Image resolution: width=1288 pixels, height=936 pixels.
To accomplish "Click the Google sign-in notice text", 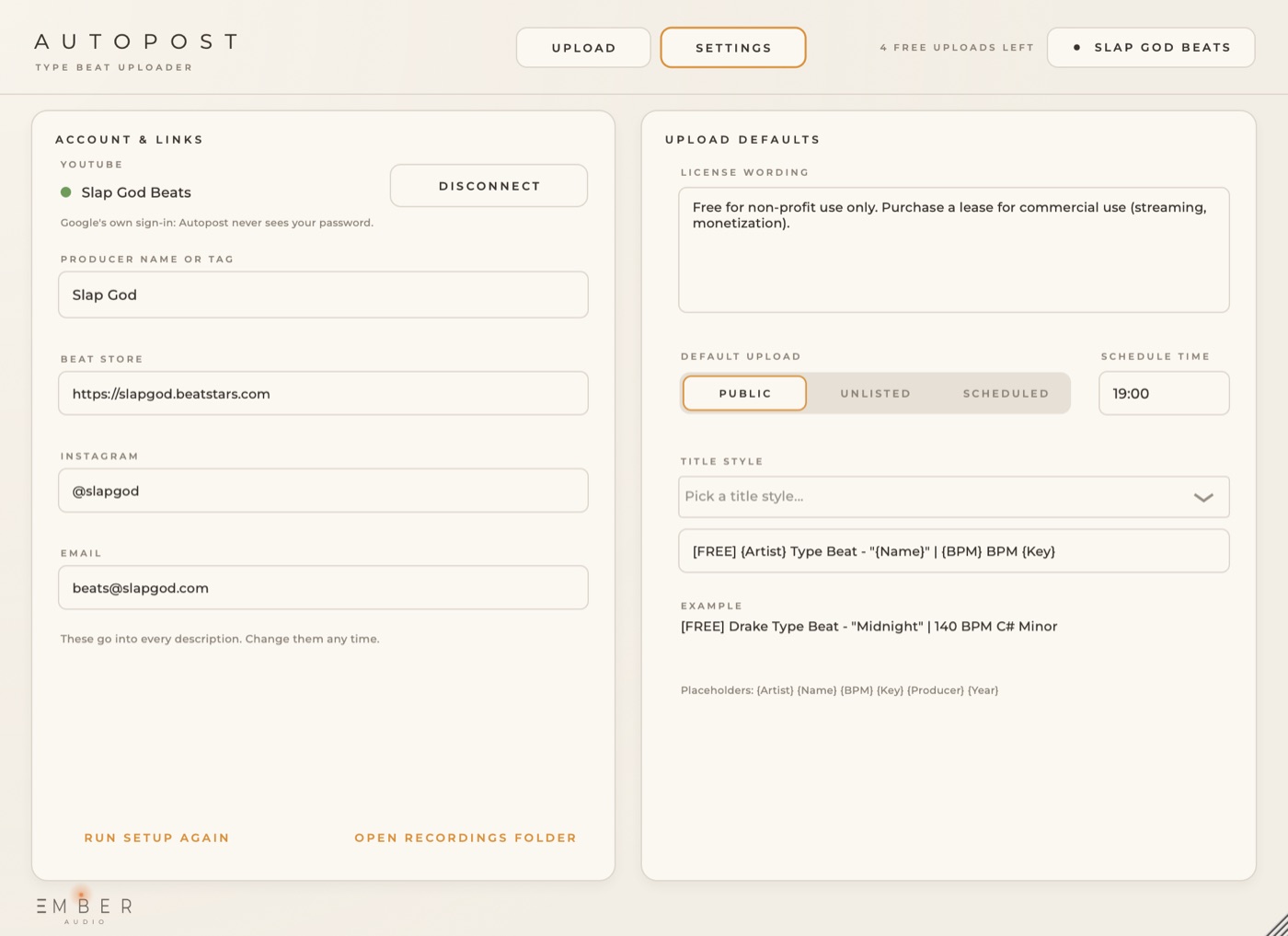I will click(x=217, y=223).
